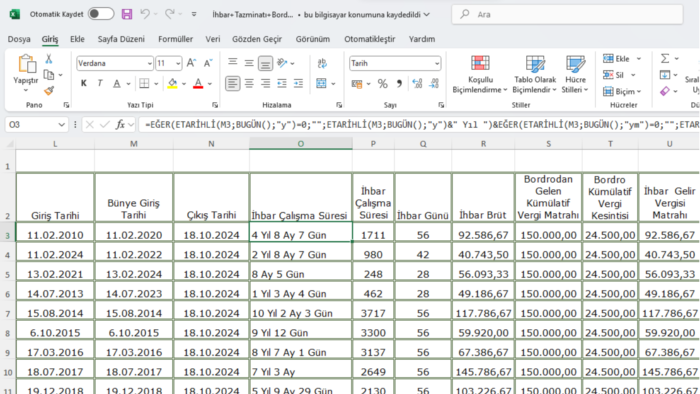Click the Borders grid icon
Viewport: 700px width, 394px height.
[144, 83]
